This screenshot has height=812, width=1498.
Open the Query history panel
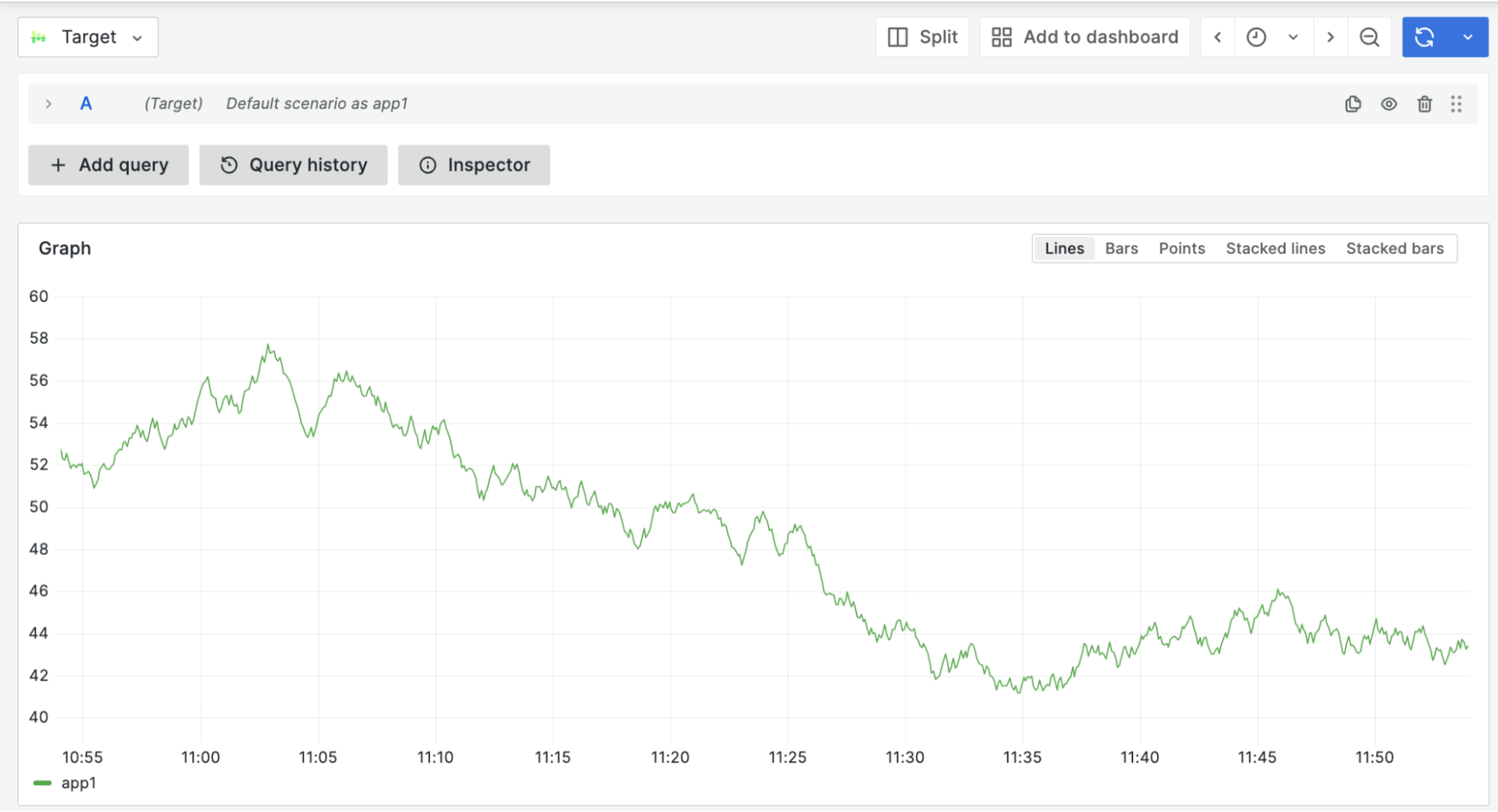292,165
